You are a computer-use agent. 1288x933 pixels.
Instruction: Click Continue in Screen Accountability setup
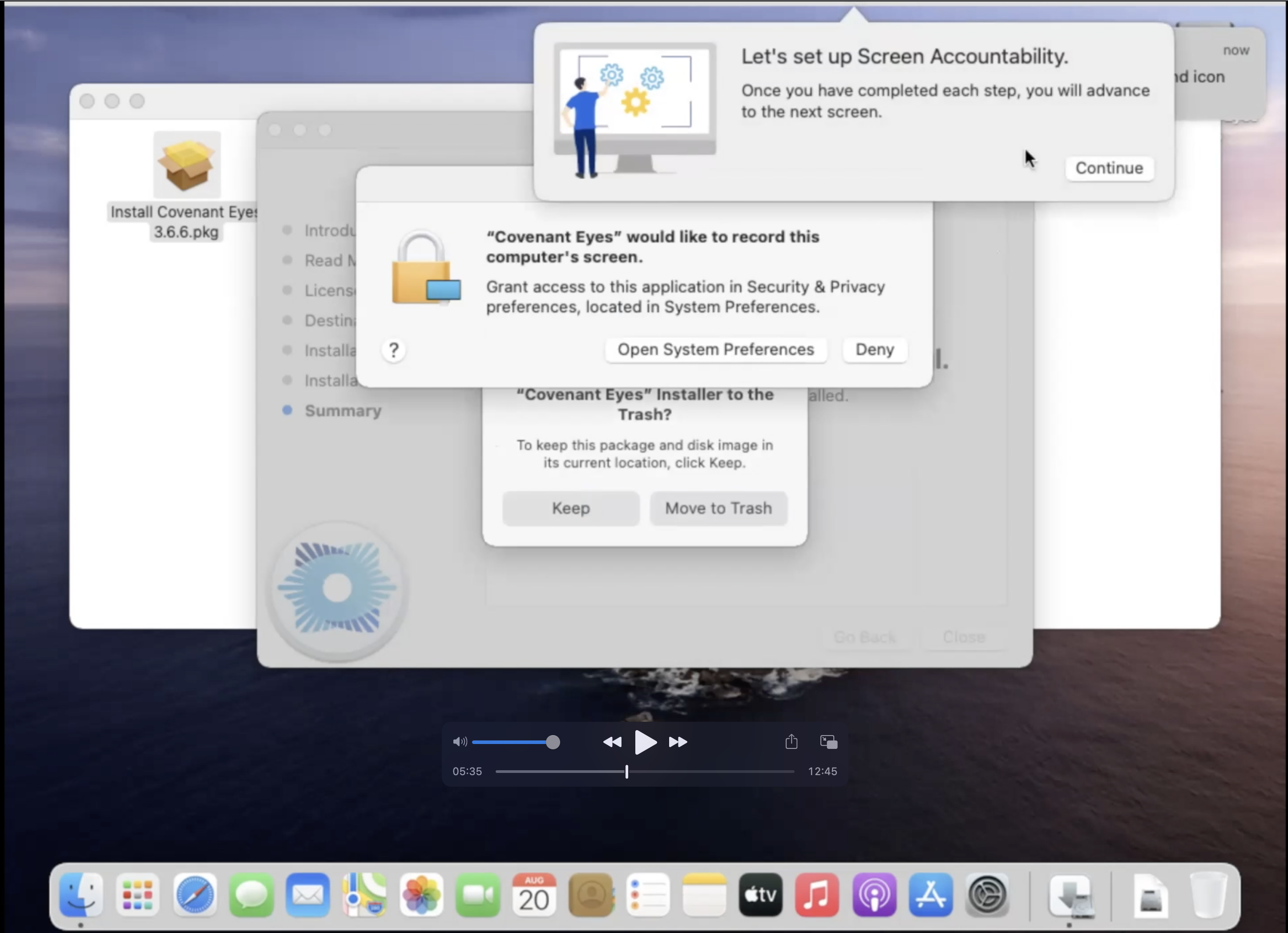(1109, 168)
